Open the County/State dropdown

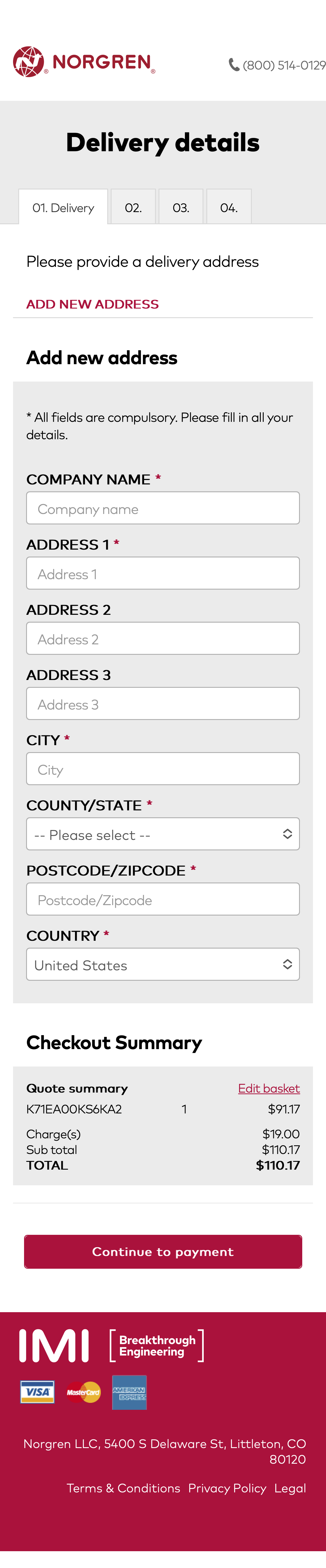click(x=162, y=834)
